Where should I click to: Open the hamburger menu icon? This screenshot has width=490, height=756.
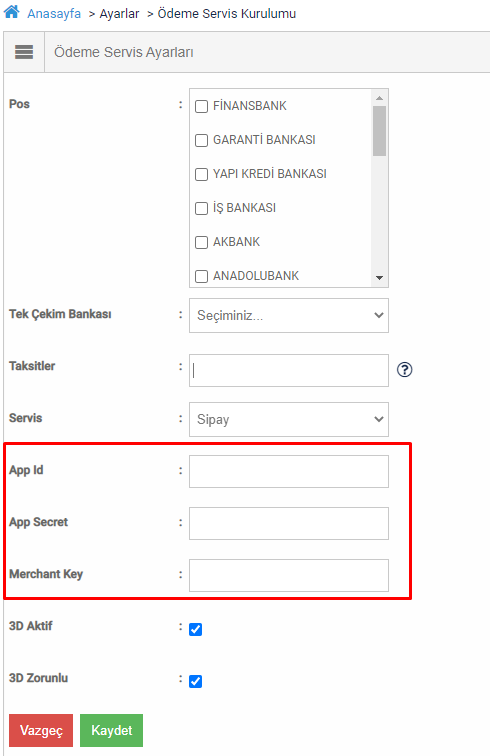[x=24, y=52]
